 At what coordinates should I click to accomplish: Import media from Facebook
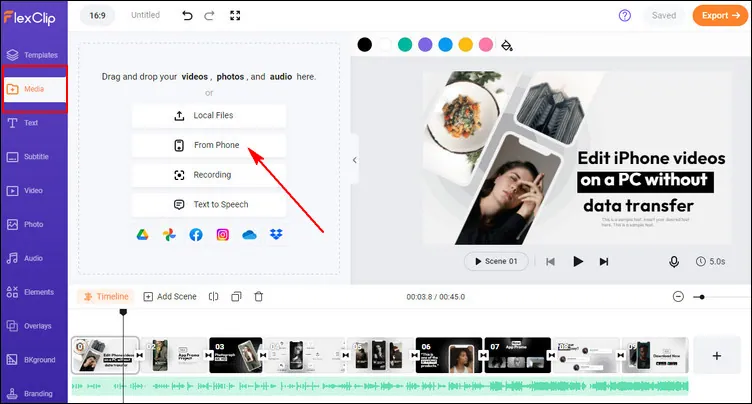[196, 235]
